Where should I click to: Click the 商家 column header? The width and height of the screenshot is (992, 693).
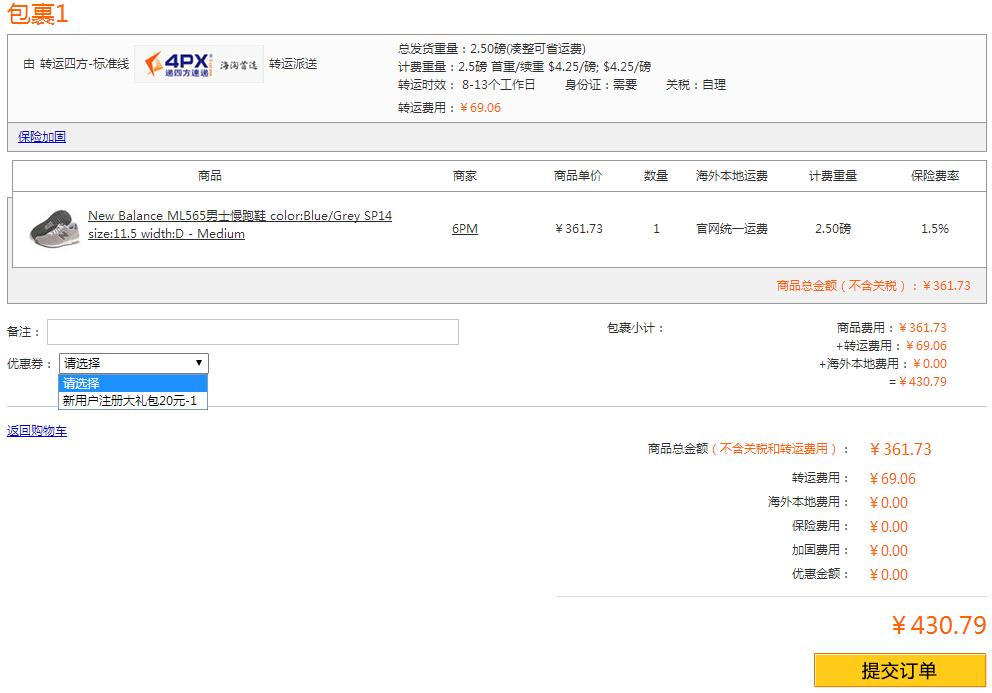[464, 176]
